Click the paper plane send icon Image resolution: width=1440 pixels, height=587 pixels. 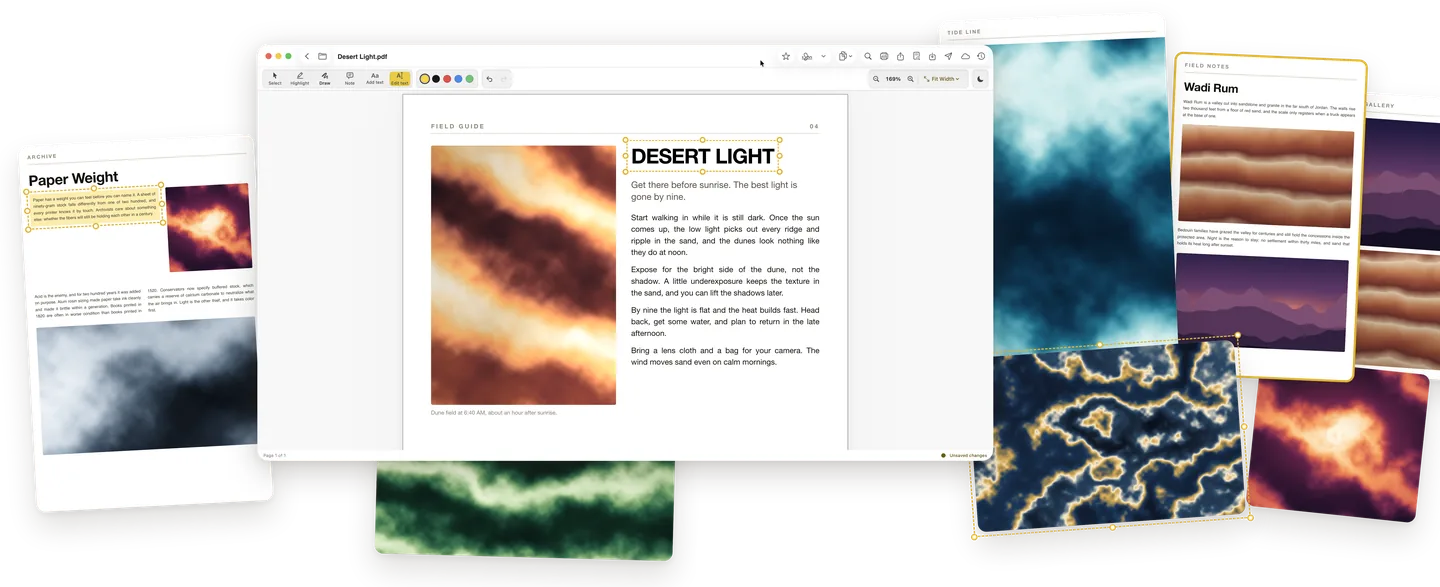pyautogui.click(x=948, y=57)
